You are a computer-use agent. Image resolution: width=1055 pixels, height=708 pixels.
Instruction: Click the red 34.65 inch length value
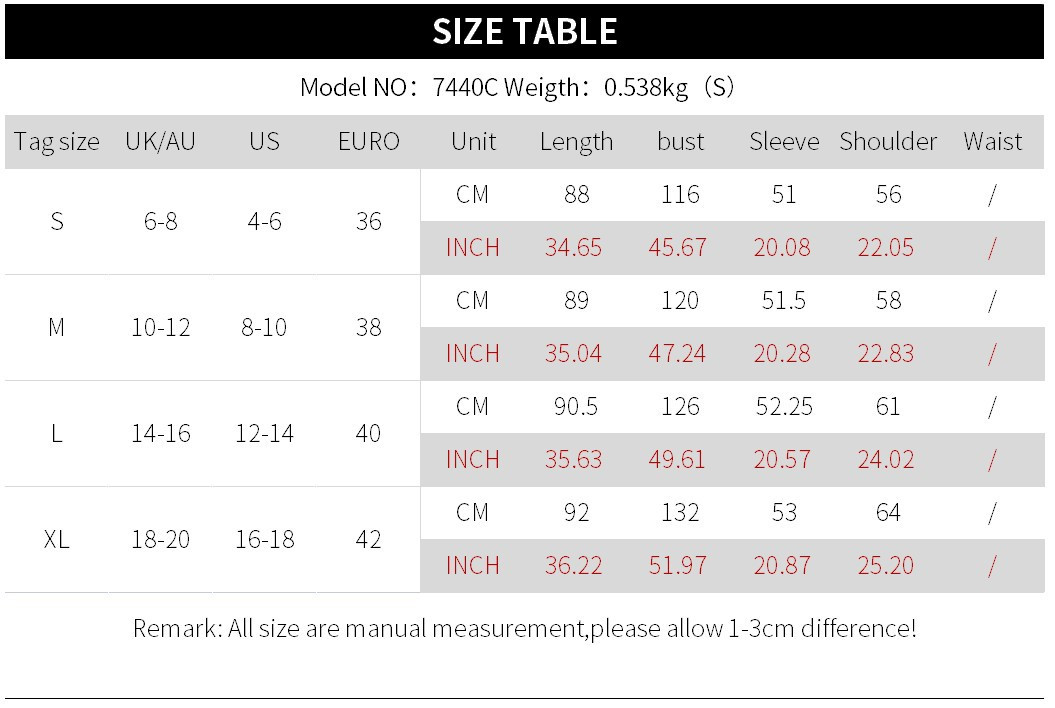coord(573,247)
